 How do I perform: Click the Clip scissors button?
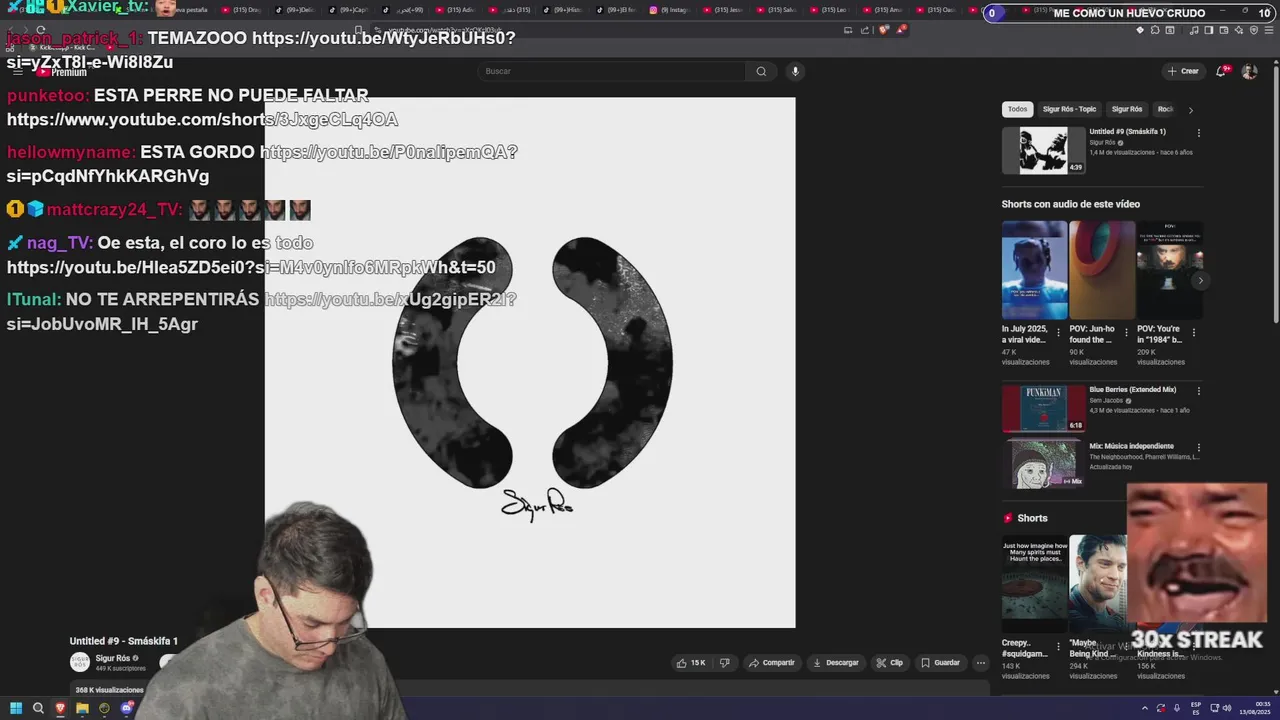[889, 662]
